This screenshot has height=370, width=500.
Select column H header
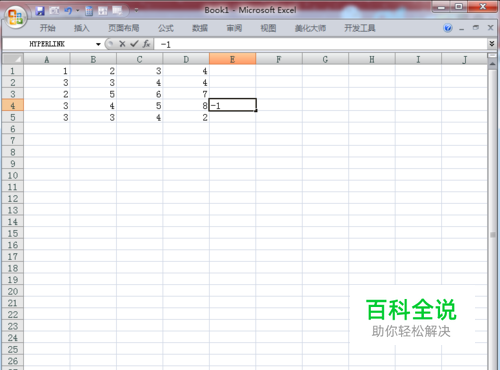point(372,59)
